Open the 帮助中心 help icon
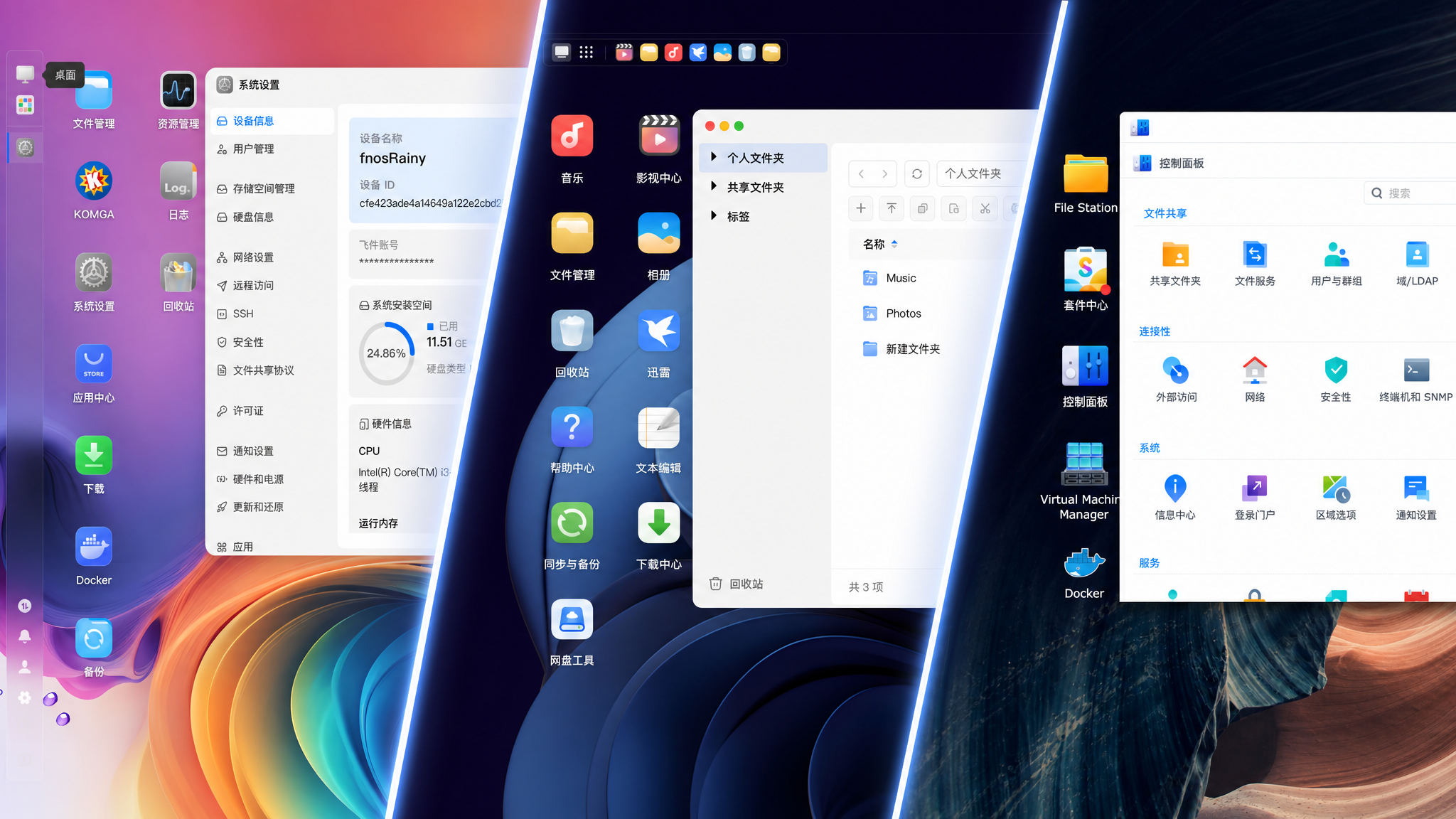 tap(572, 427)
